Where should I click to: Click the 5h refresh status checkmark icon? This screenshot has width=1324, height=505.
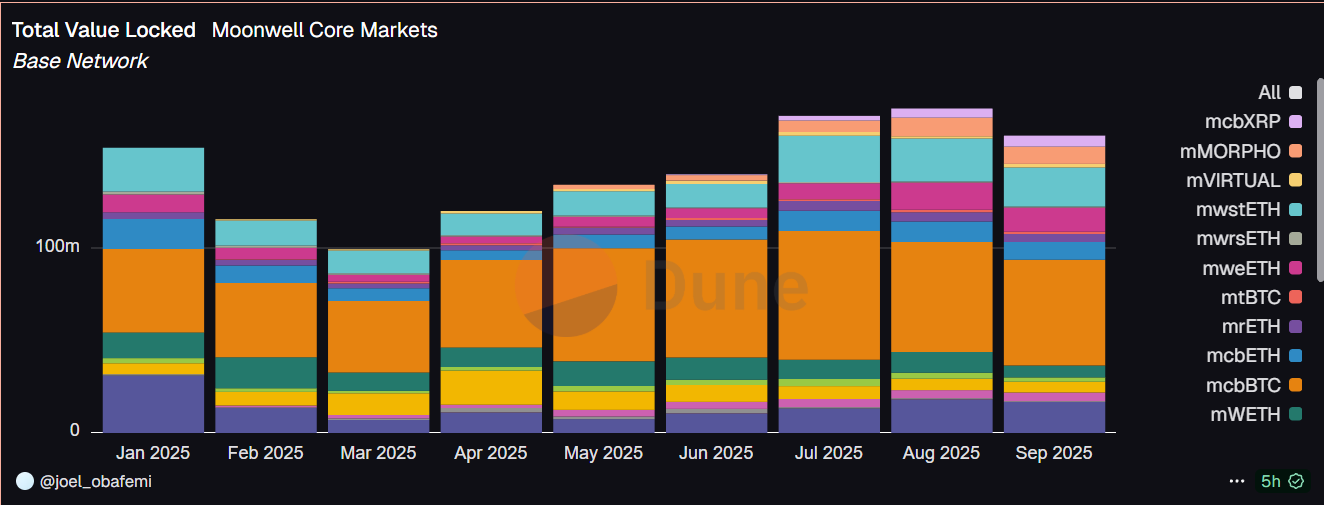coord(1296,481)
